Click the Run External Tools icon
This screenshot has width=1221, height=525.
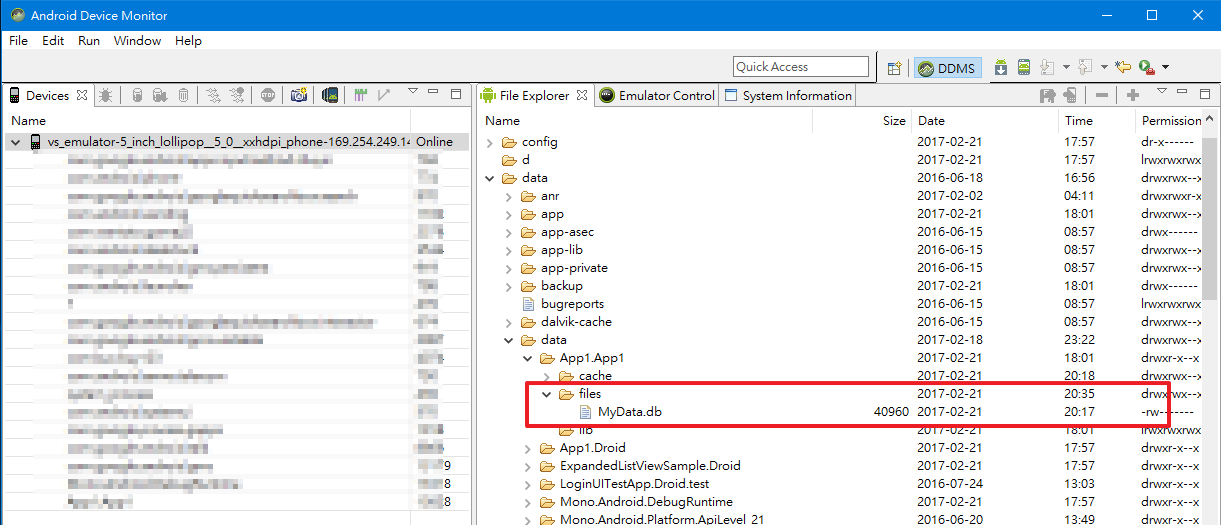tap(1147, 67)
